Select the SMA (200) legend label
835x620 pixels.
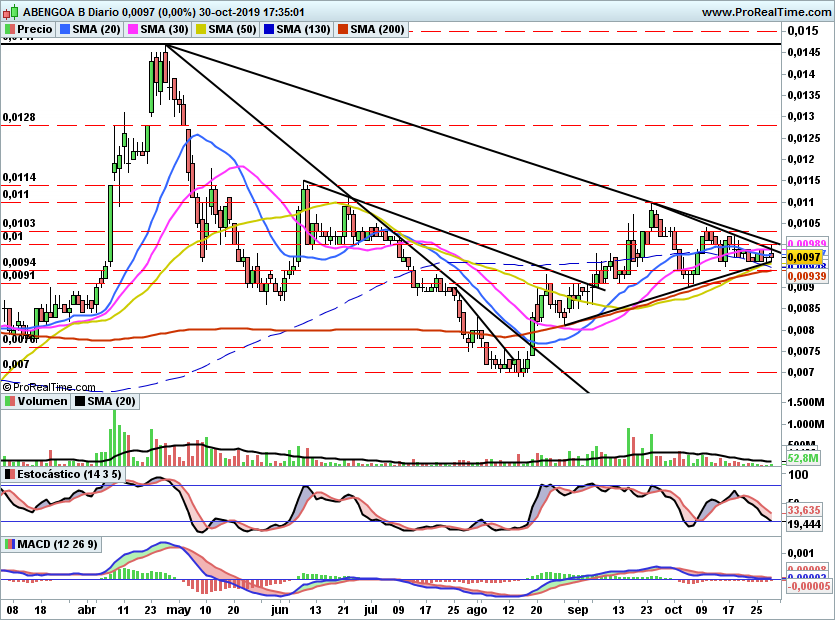pyautogui.click(x=371, y=29)
